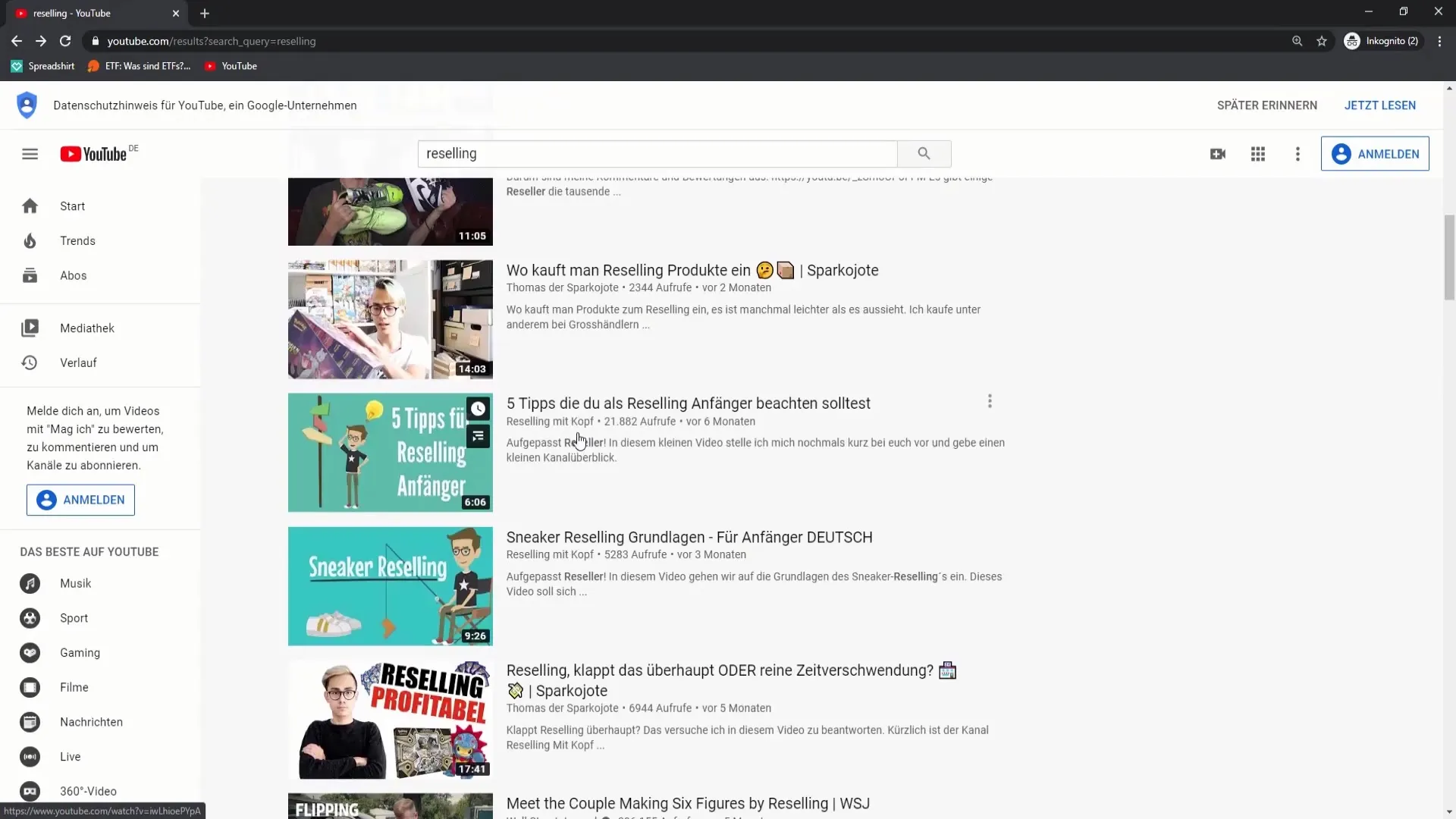Open a new browser tab
Viewport: 1456px width, 819px height.
coord(205,13)
